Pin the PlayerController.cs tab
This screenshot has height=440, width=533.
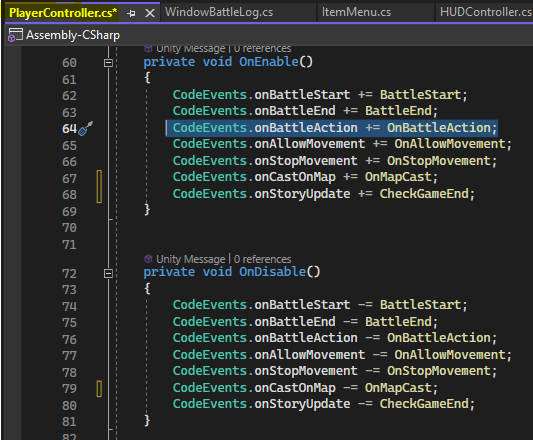[x=131, y=14]
